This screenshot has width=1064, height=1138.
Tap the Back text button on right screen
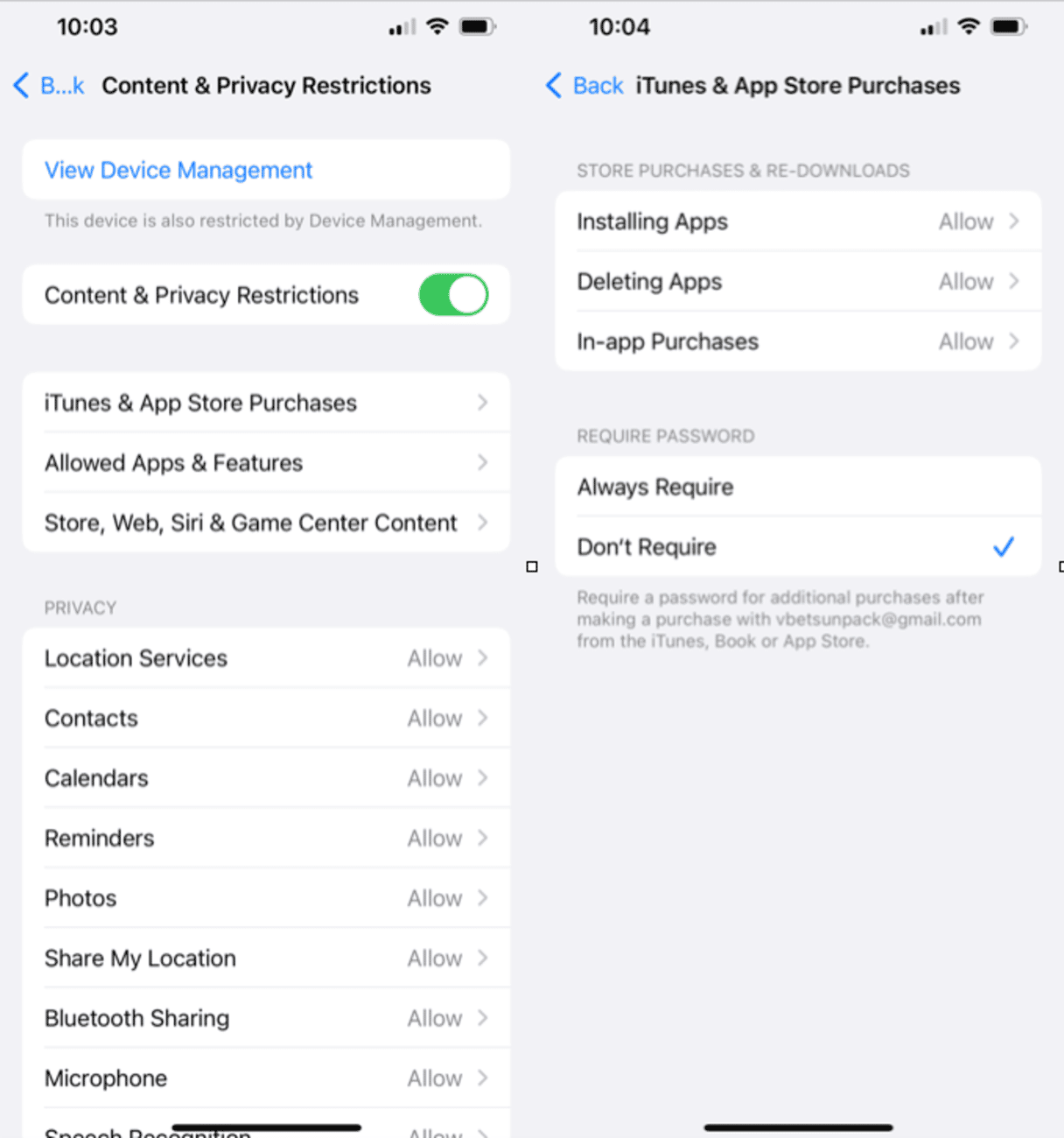point(598,86)
